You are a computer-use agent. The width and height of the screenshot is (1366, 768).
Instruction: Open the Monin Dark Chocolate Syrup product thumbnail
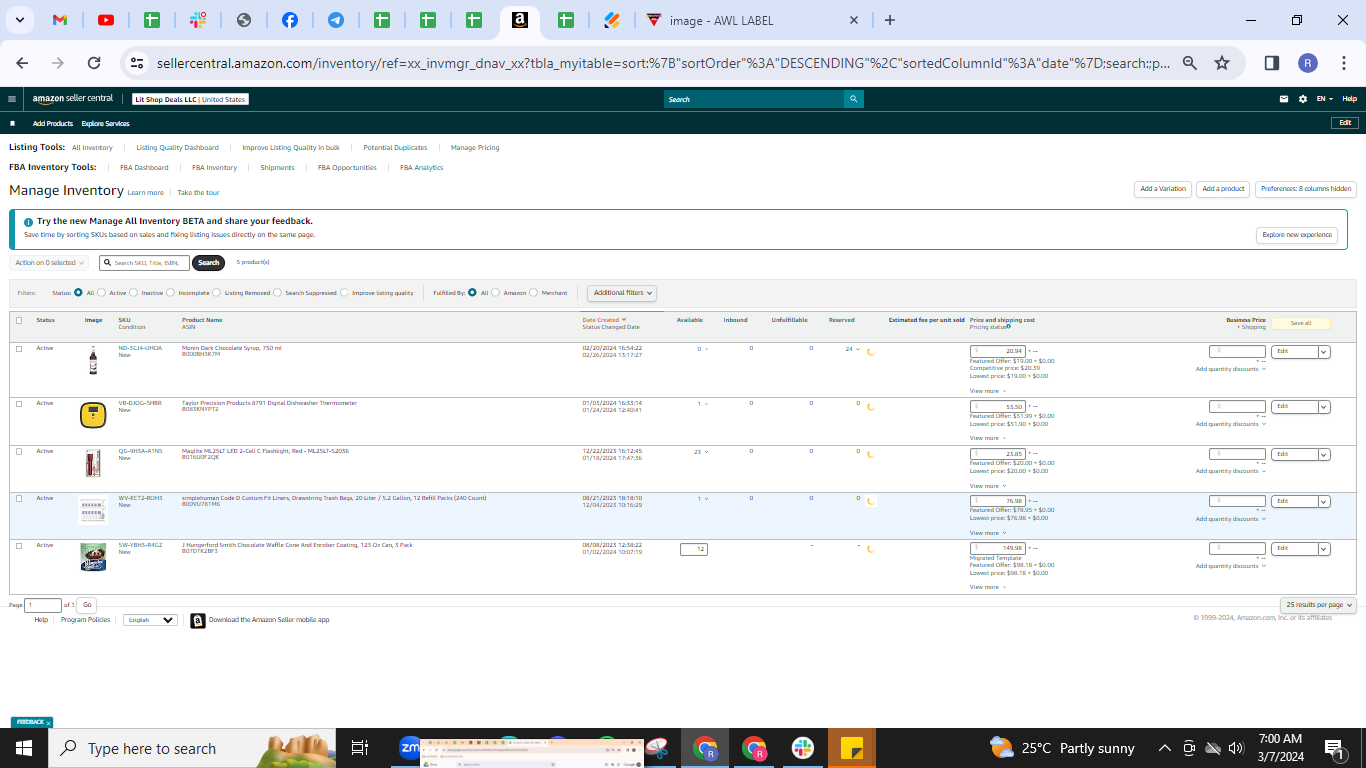pyautogui.click(x=93, y=360)
